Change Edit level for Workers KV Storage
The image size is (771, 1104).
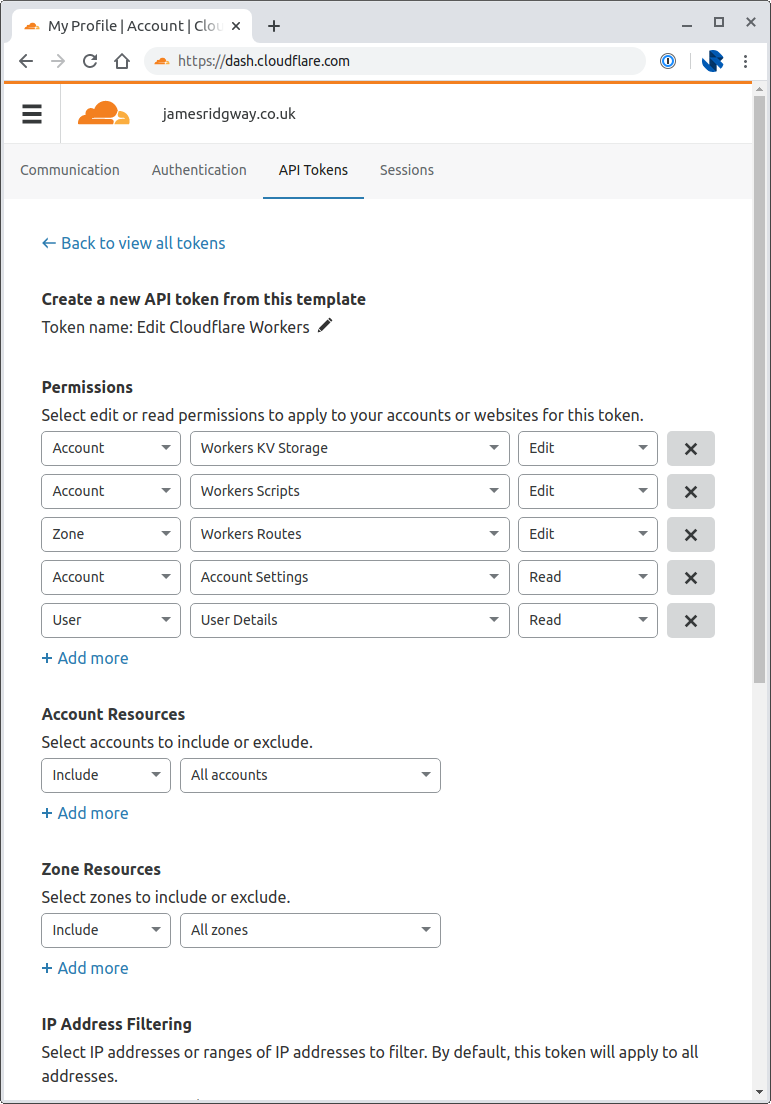point(588,448)
